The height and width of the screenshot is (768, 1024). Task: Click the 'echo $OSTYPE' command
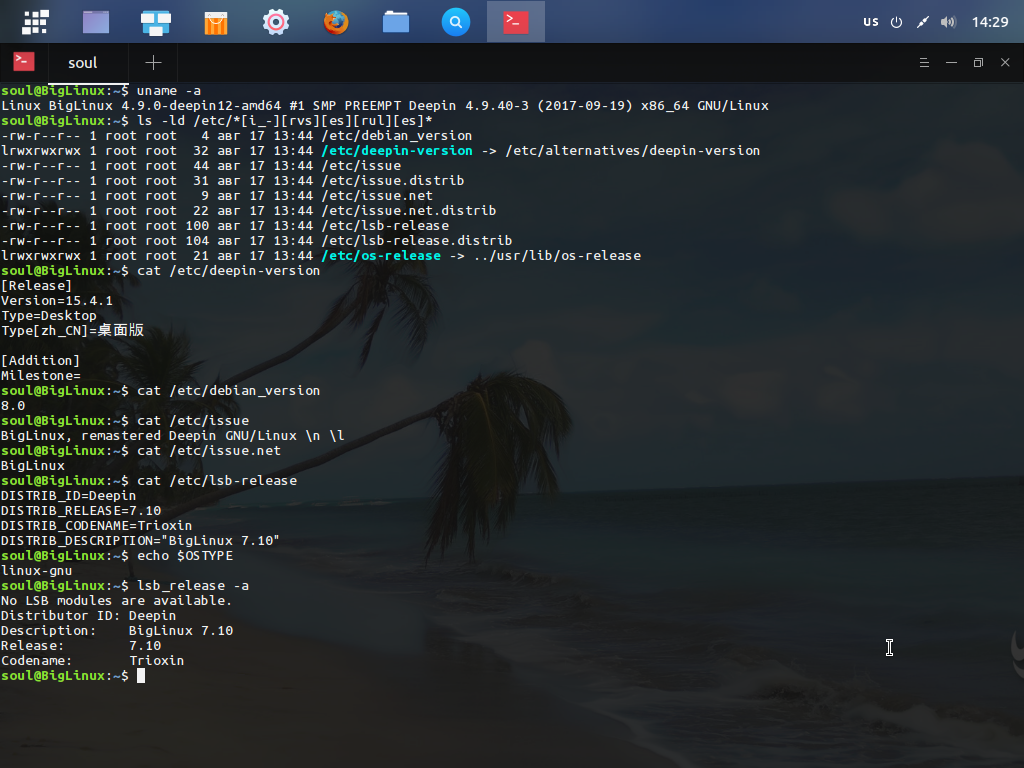tap(185, 556)
